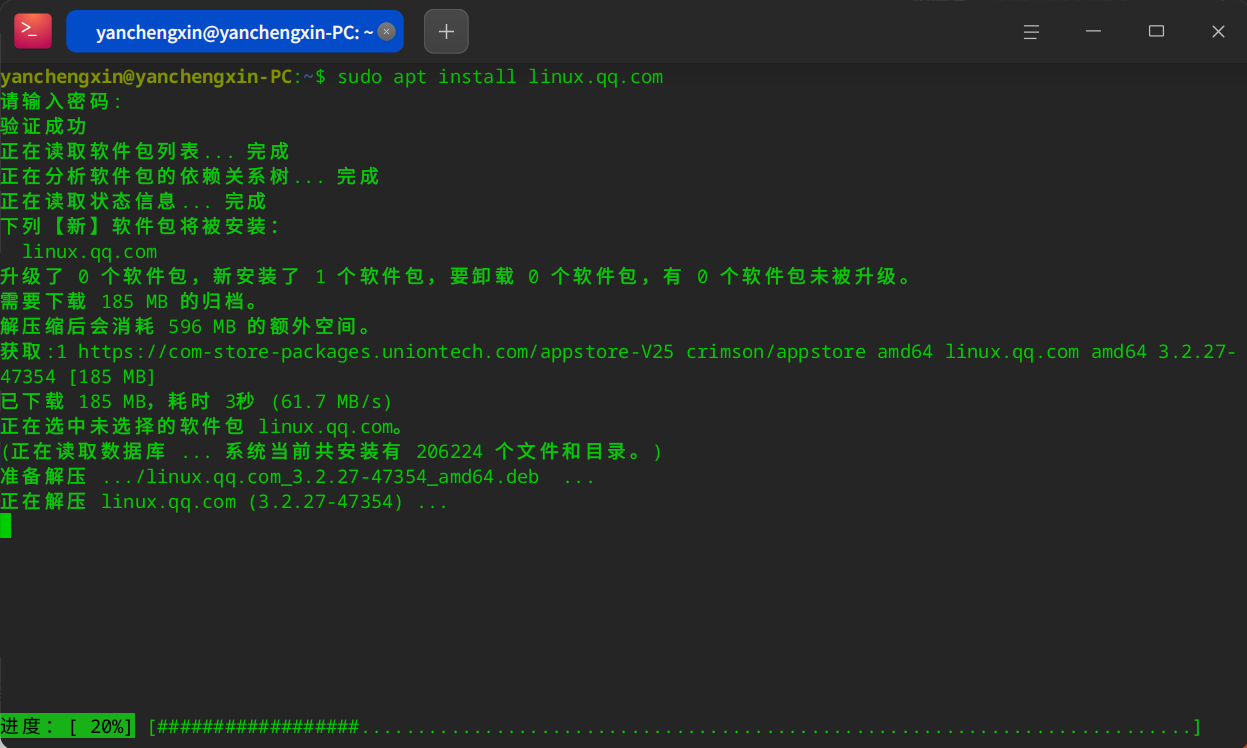Image resolution: width=1247 pixels, height=748 pixels.
Task: Select the yanchengxin@yanchengxin-PC: ~ tab
Action: [235, 32]
